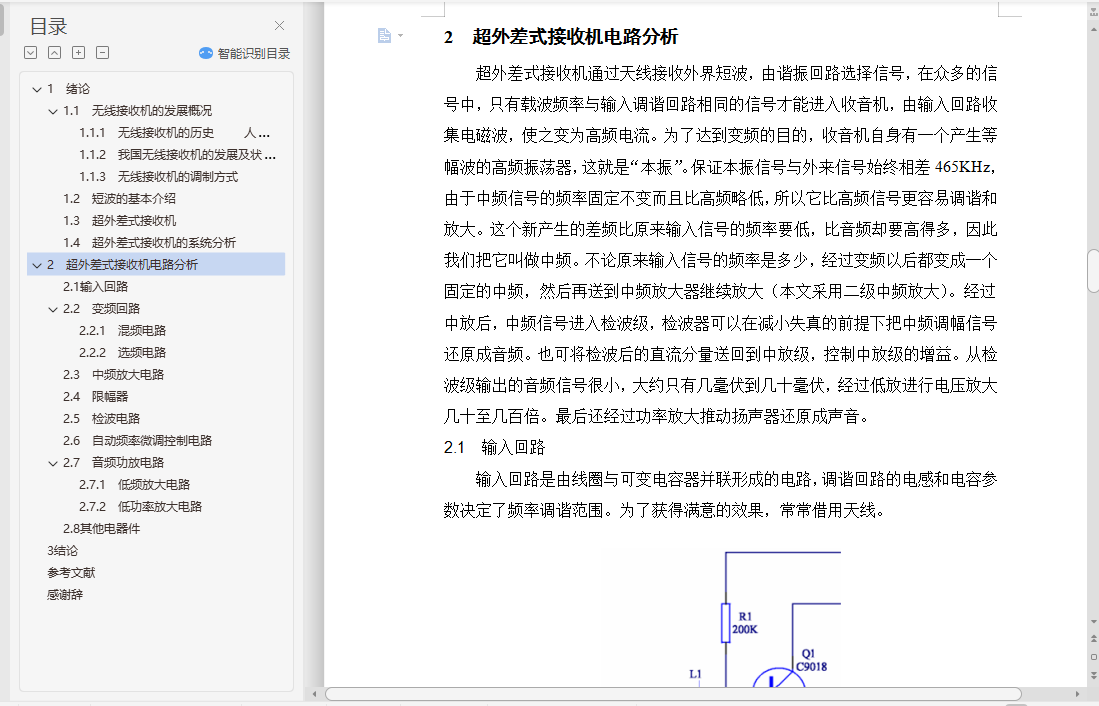Screen dimensions: 1099x706
Task: Click vertical scrollbar down arrow
Action: (x=1093, y=622)
